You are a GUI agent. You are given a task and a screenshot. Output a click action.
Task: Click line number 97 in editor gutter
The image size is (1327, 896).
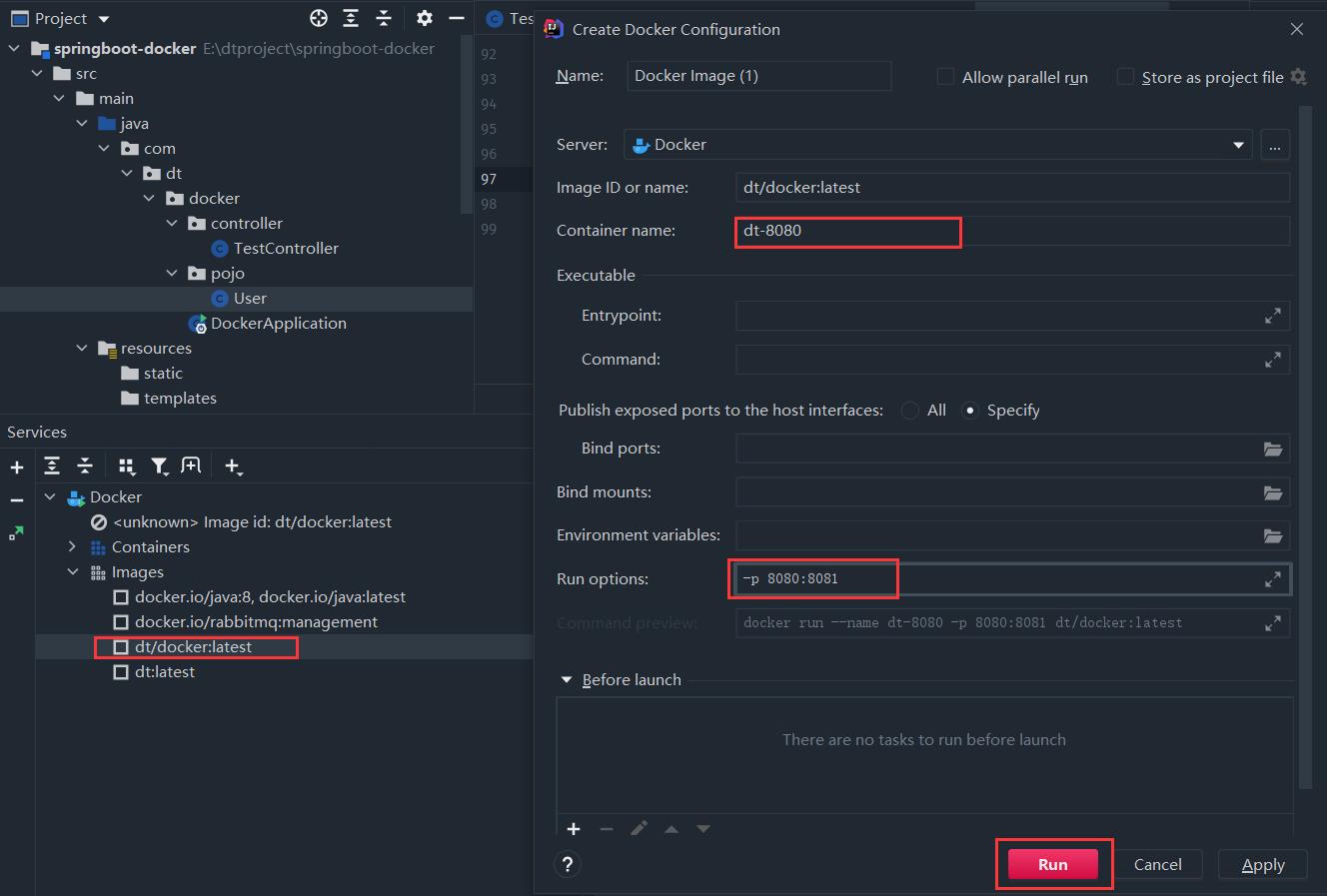click(x=489, y=179)
